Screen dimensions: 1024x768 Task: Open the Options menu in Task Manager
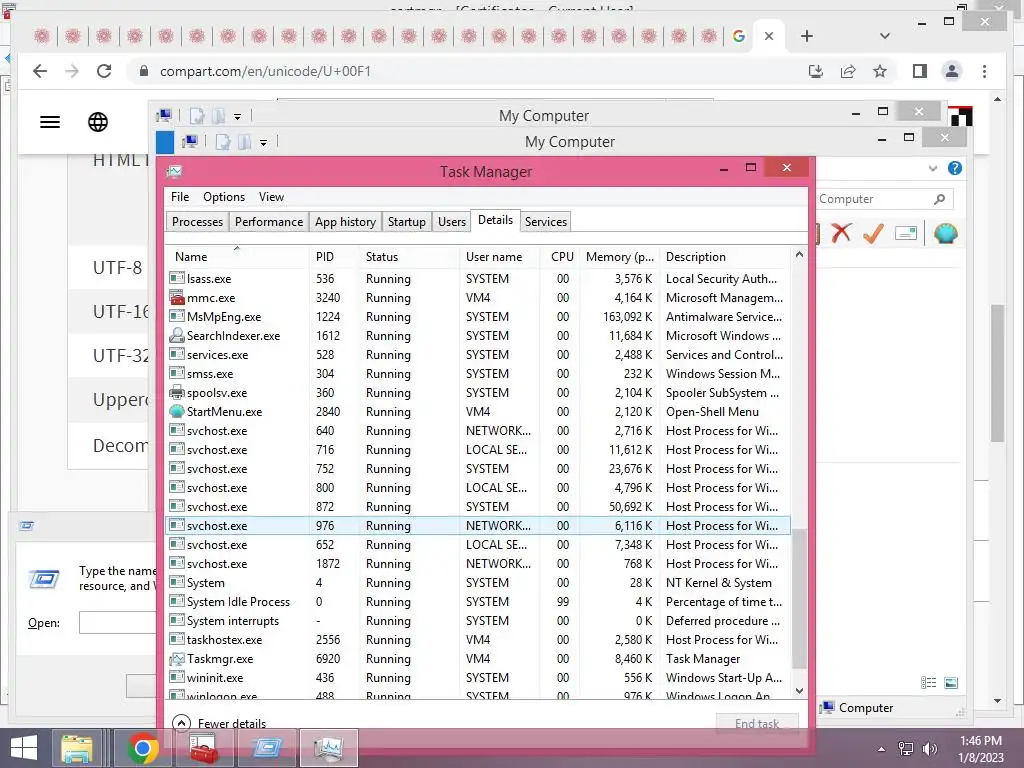223,197
